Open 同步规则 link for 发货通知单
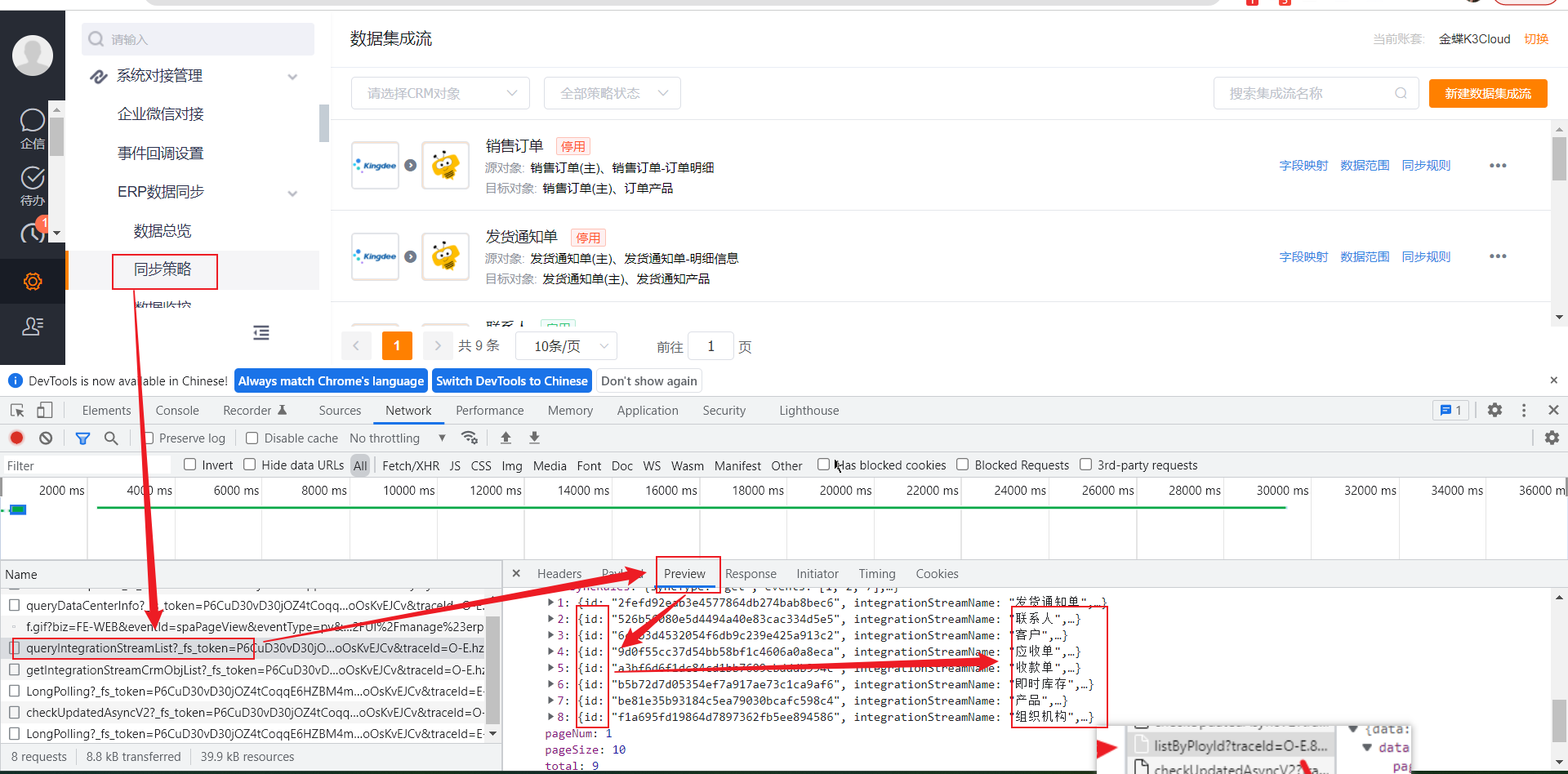Viewport: 1568px width, 774px height. [x=1426, y=256]
